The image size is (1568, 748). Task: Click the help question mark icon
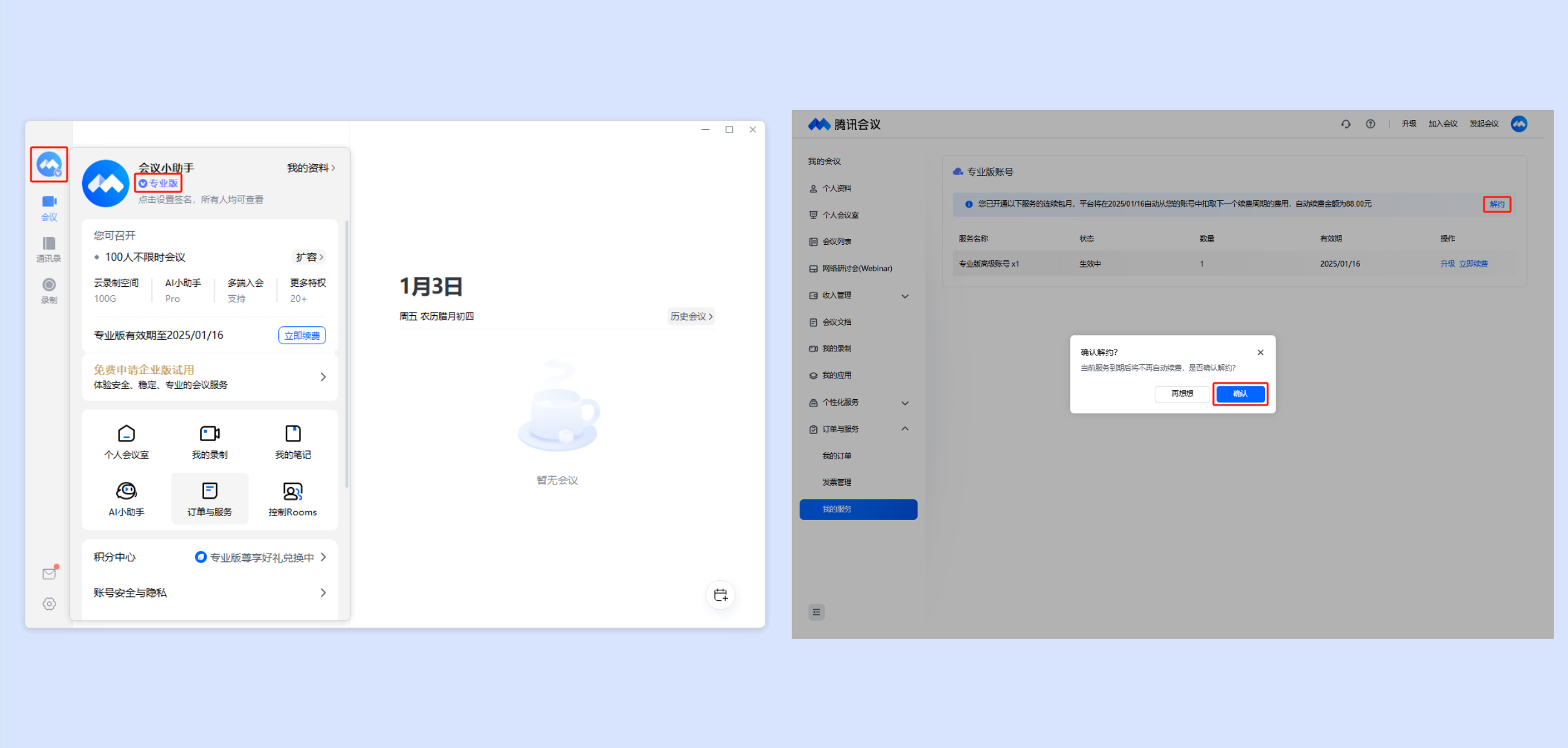click(x=1370, y=124)
